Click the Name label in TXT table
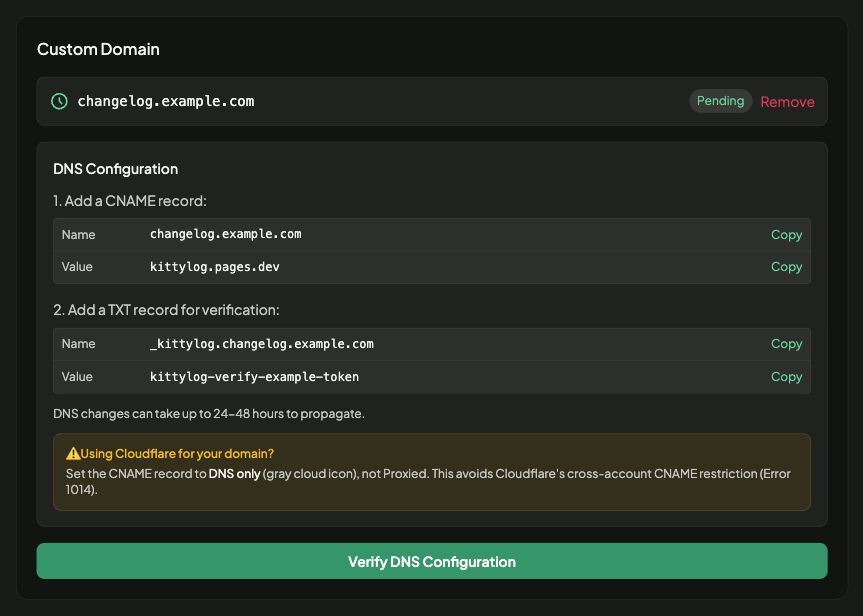The width and height of the screenshot is (863, 616). click(x=79, y=344)
